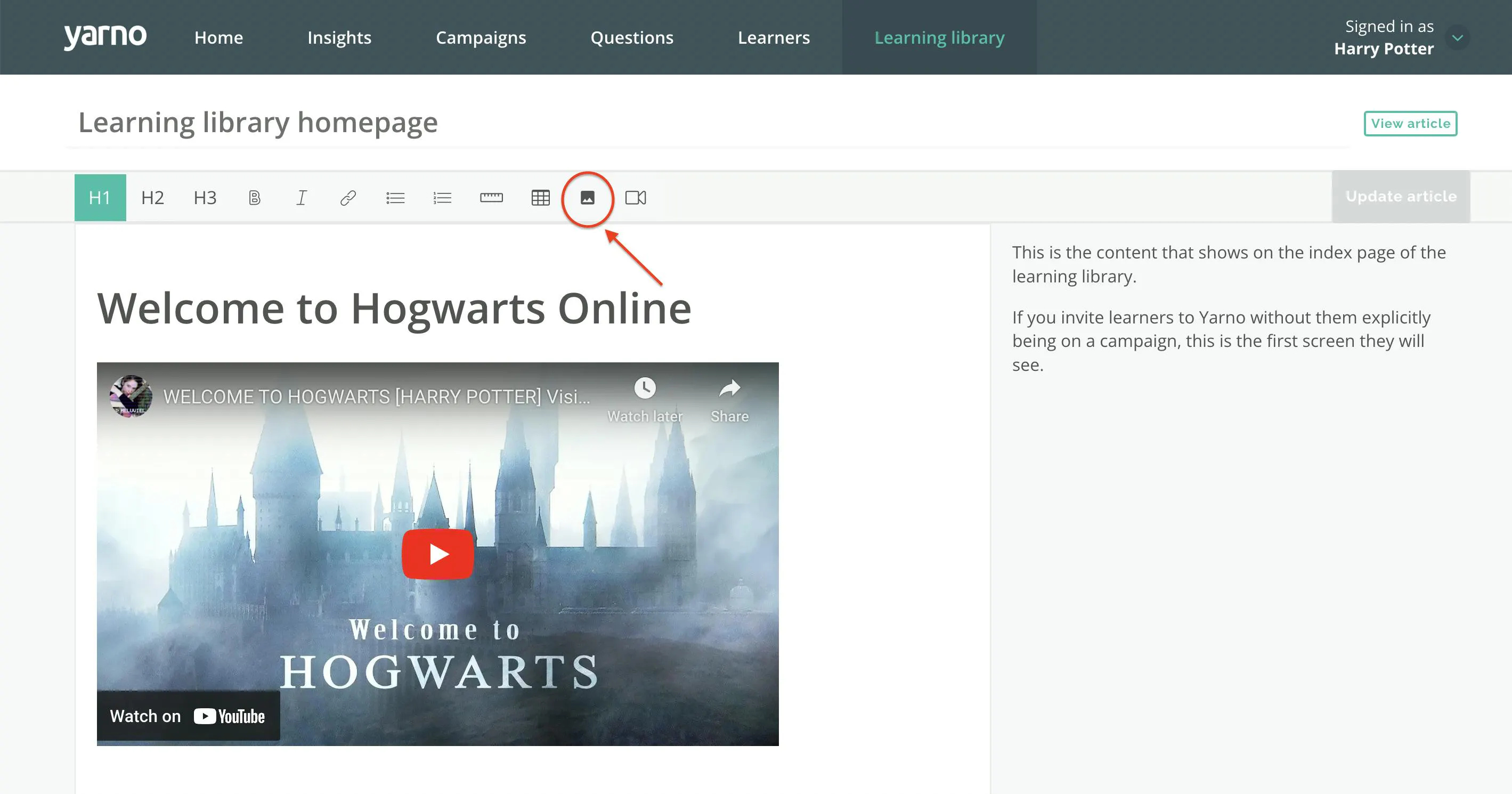Image resolution: width=1512 pixels, height=794 pixels.
Task: Click Watch later on the video
Action: 645,401
